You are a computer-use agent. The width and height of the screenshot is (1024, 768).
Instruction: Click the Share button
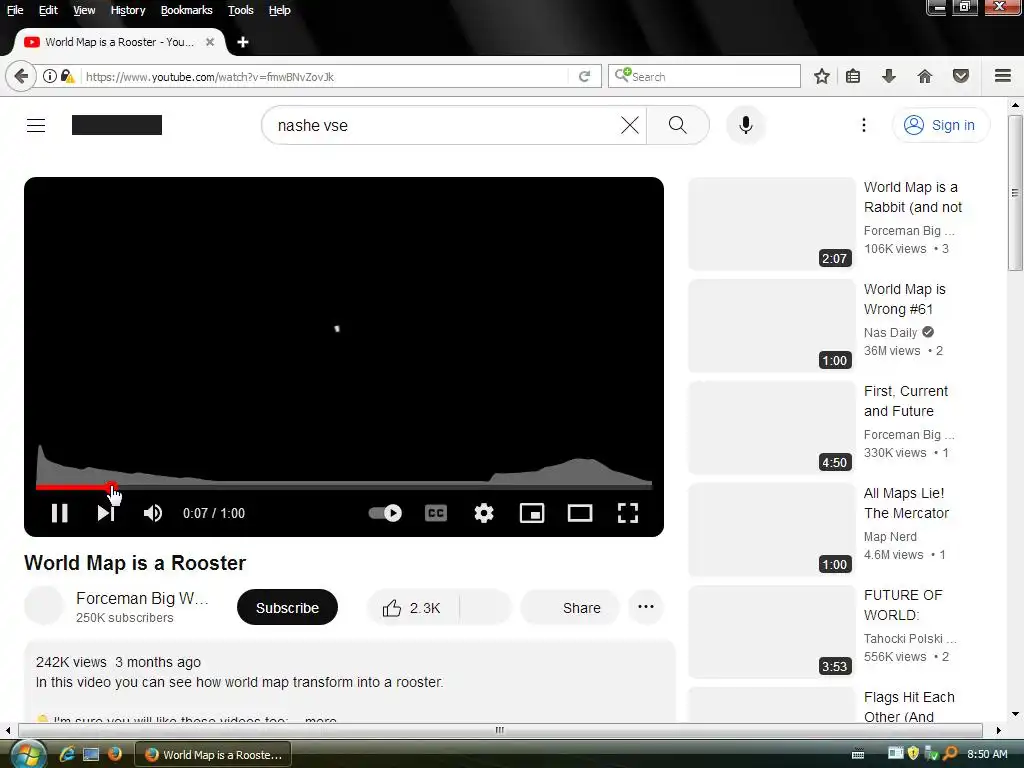click(x=570, y=608)
